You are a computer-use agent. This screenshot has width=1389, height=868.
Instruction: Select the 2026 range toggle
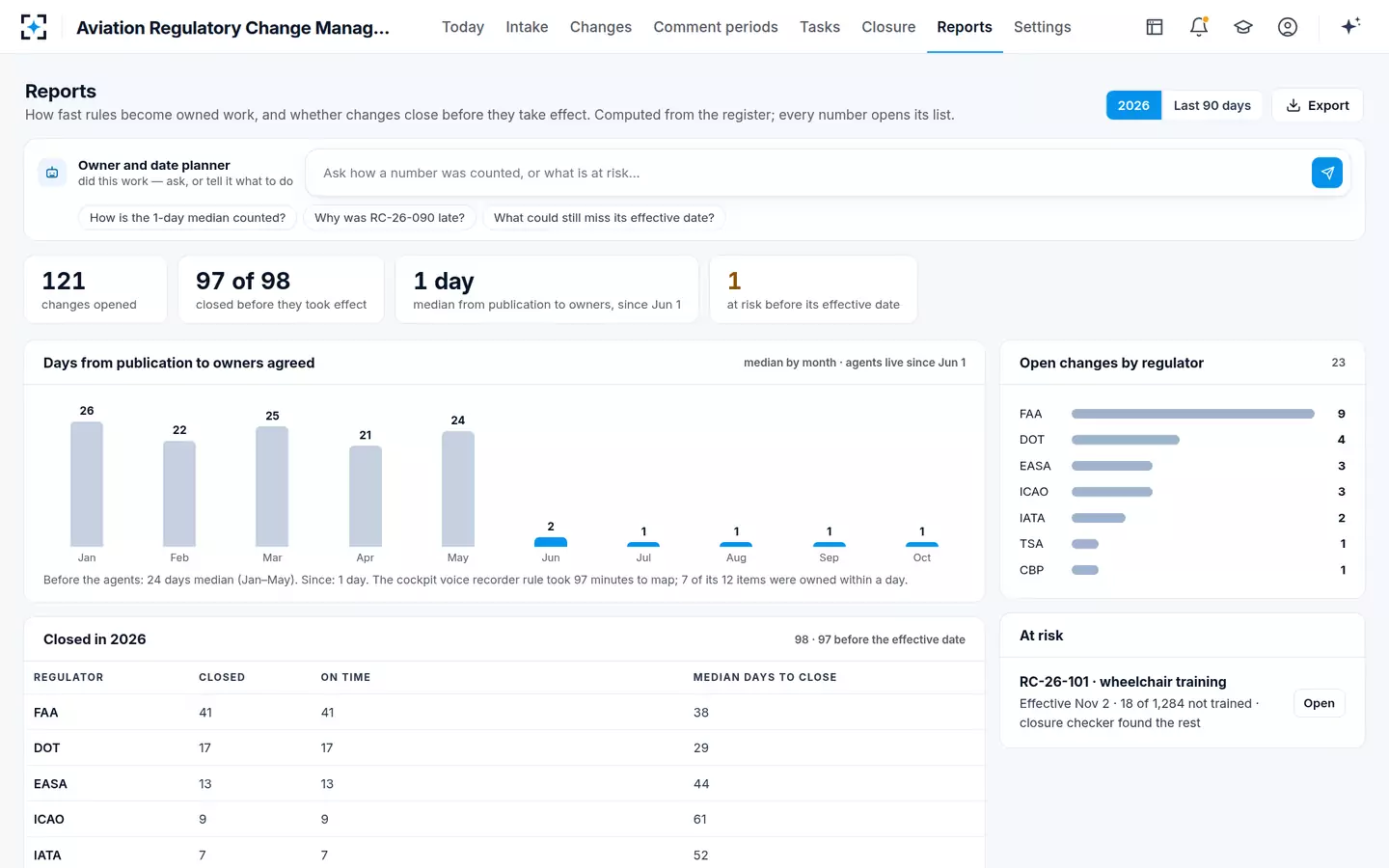click(x=1133, y=105)
